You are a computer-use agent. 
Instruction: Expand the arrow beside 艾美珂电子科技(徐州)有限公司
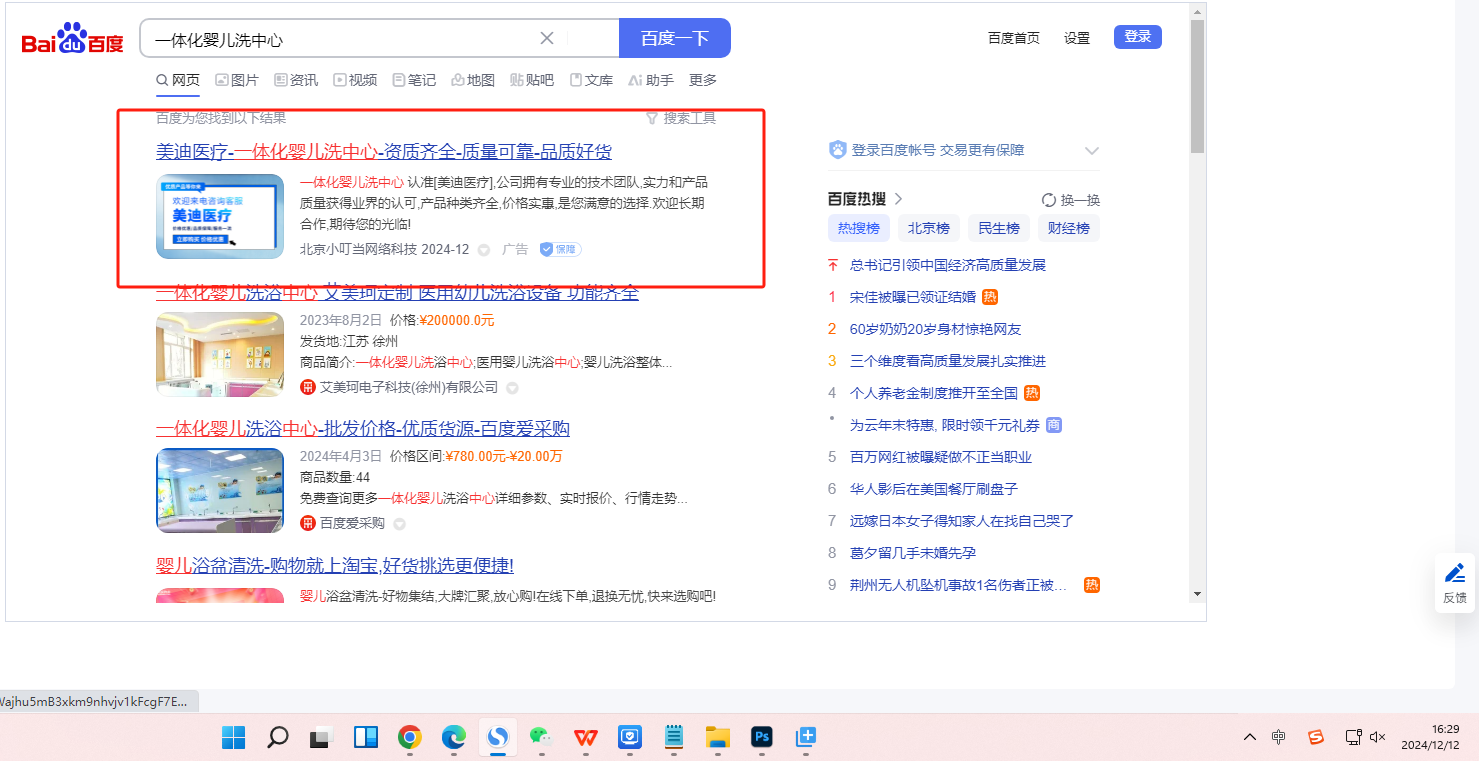coord(512,388)
